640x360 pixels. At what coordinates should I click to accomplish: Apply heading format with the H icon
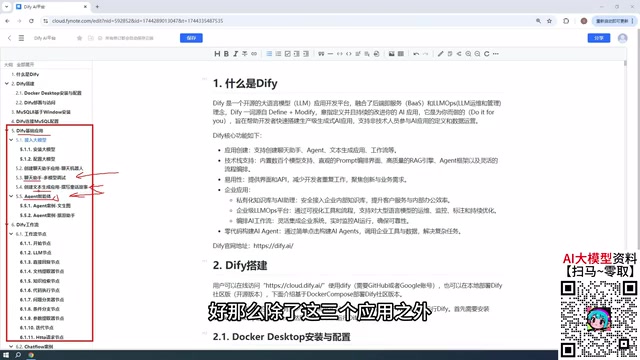click(x=217, y=54)
